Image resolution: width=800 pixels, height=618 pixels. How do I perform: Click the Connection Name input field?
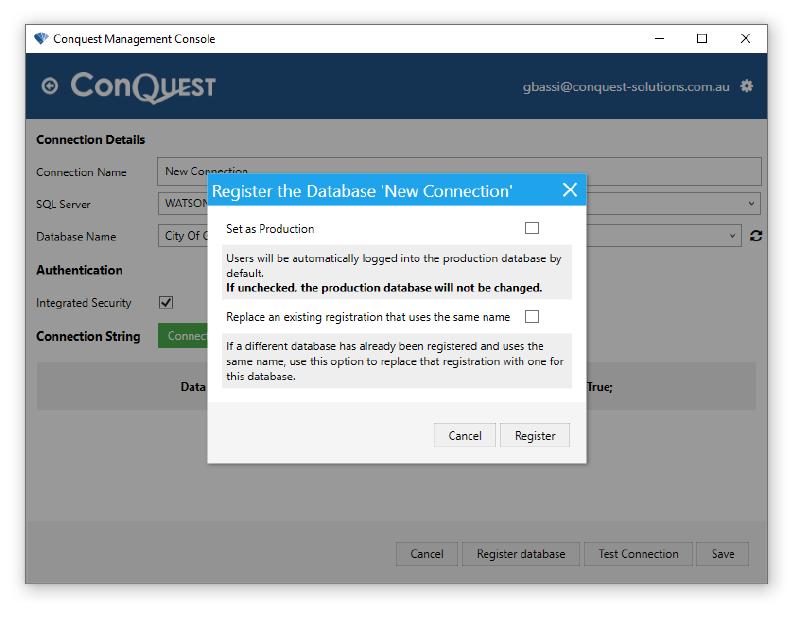[459, 171]
